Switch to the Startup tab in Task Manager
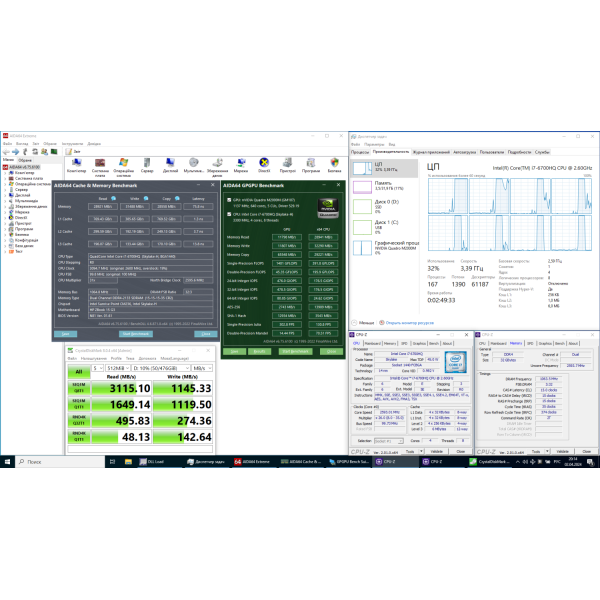Viewport: 600px width, 600px height. tap(465, 152)
